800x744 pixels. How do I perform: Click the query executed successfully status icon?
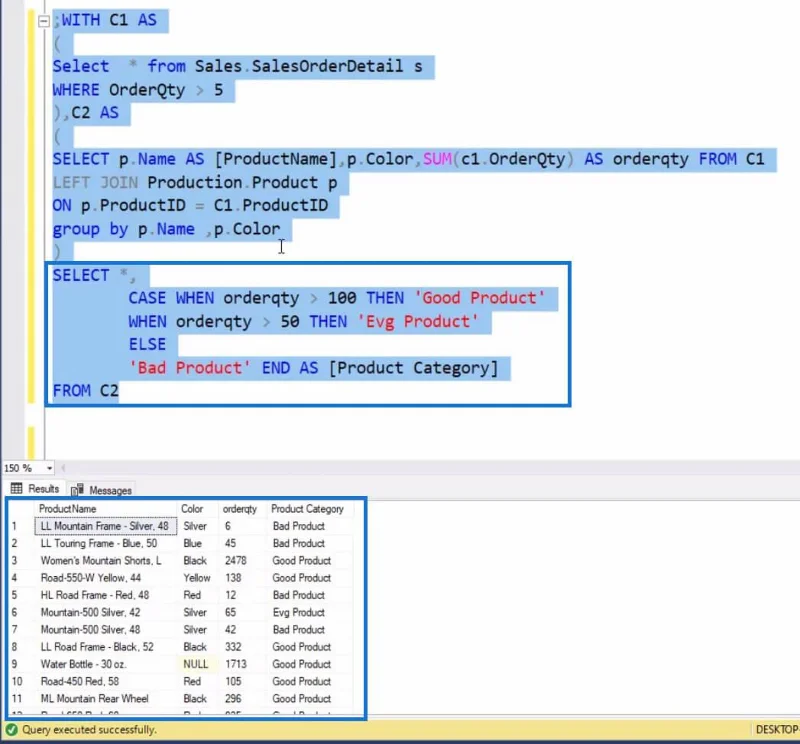12,730
